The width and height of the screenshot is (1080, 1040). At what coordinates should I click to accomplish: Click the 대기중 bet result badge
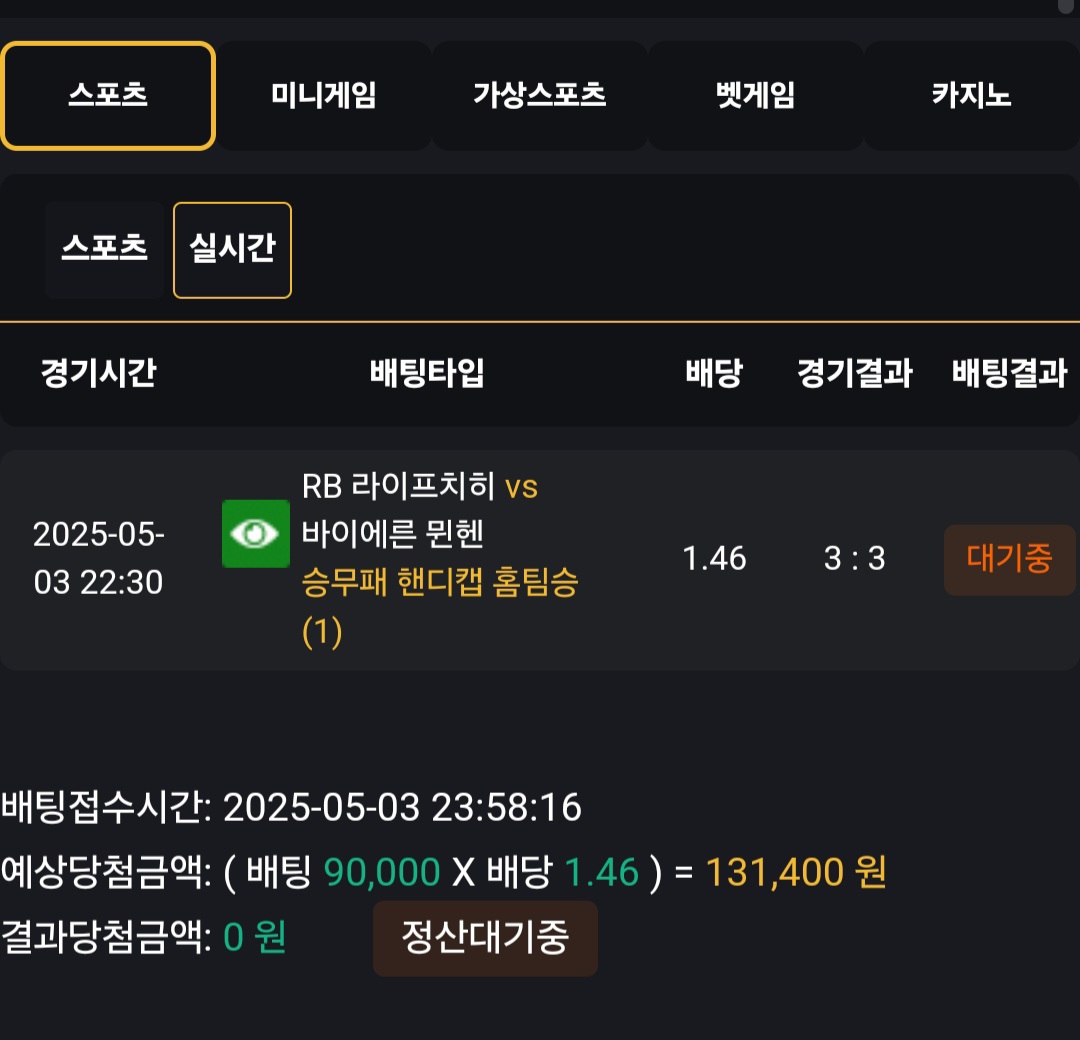tap(1009, 559)
